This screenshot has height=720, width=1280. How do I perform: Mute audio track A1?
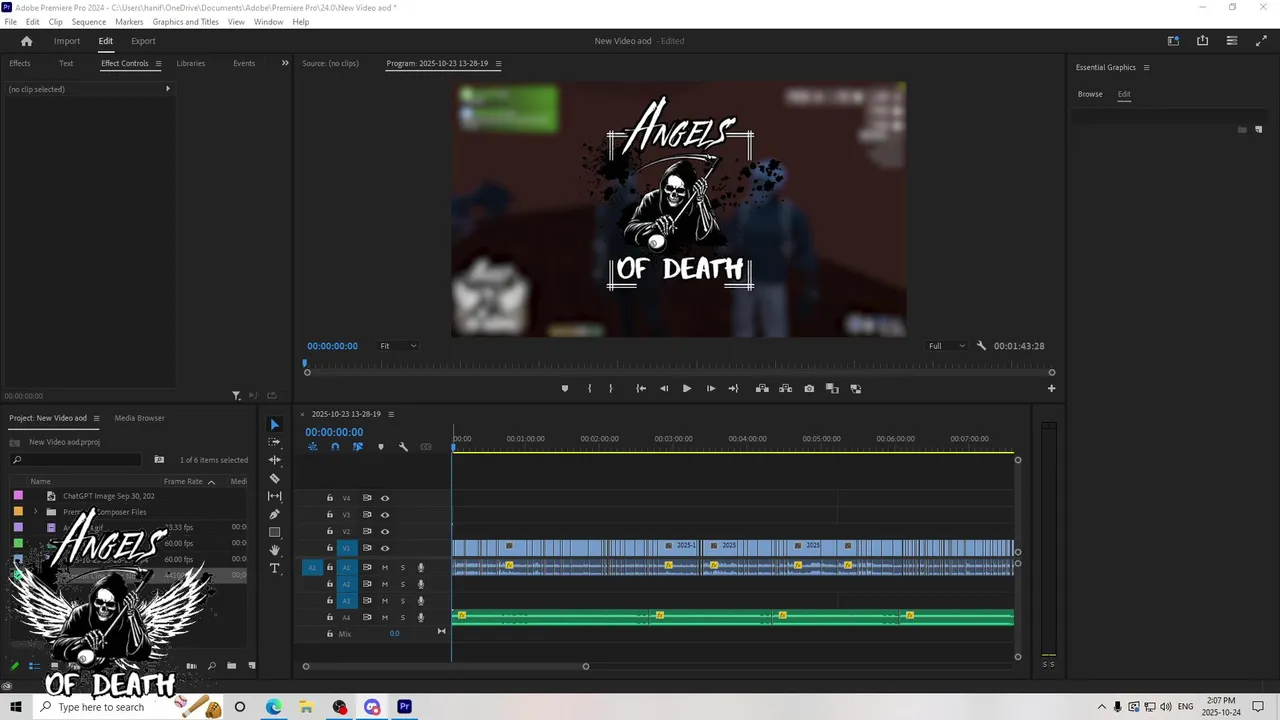pos(385,567)
